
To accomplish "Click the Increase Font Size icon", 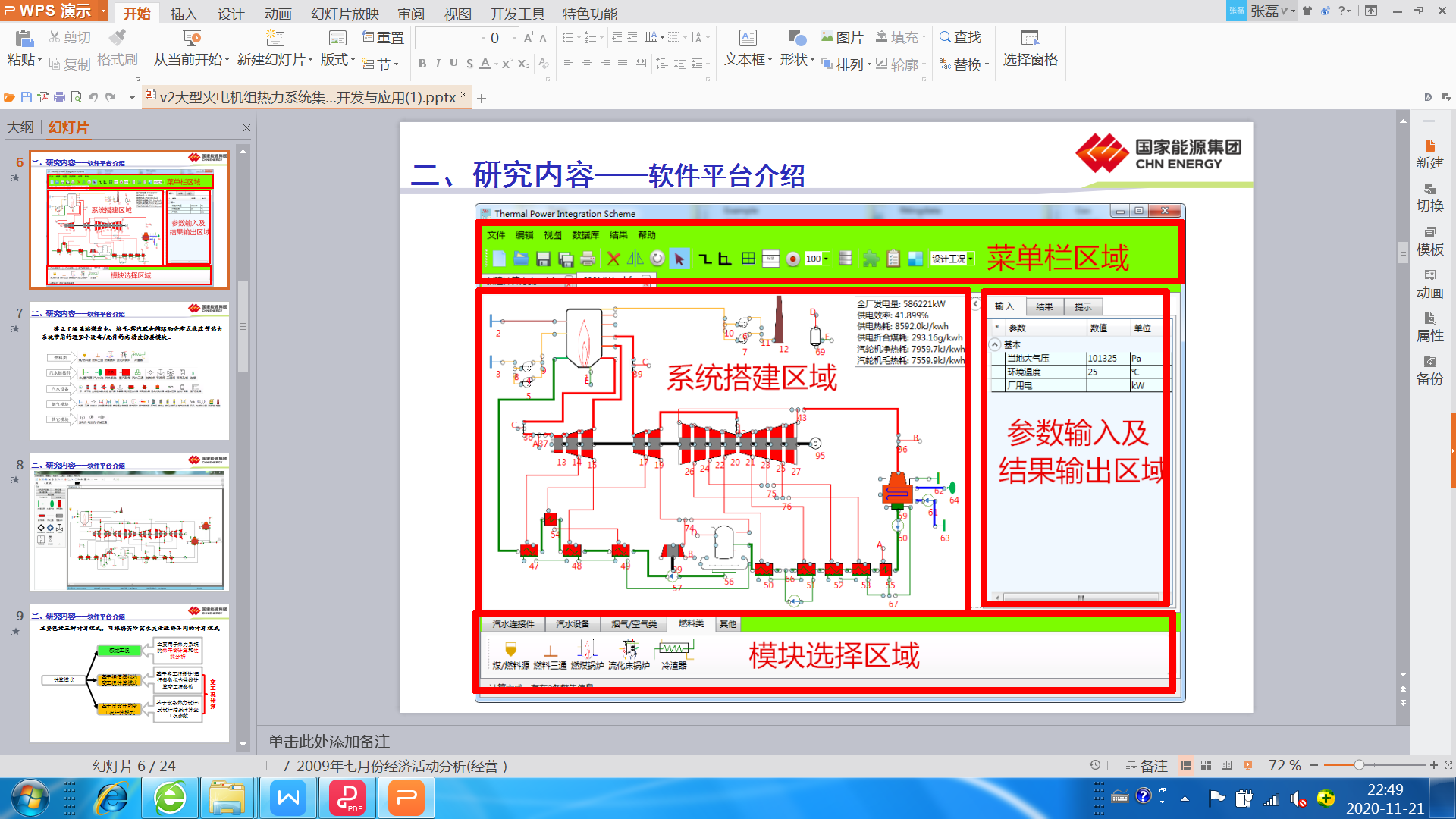I will coord(529,37).
